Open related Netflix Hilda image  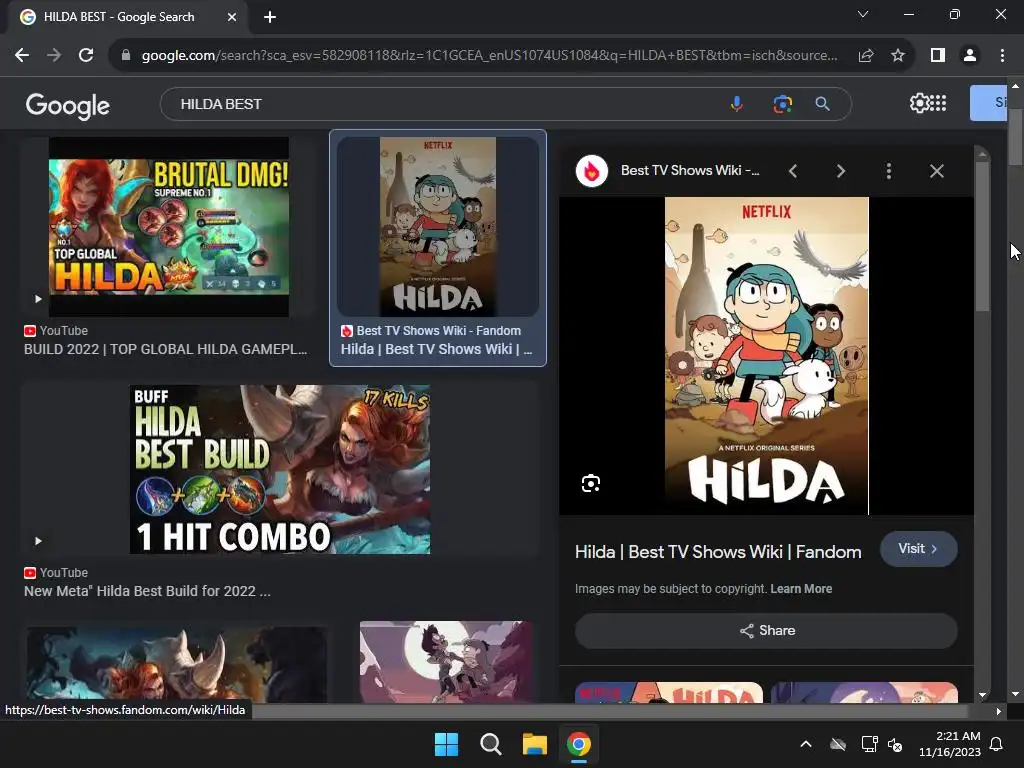(x=669, y=692)
